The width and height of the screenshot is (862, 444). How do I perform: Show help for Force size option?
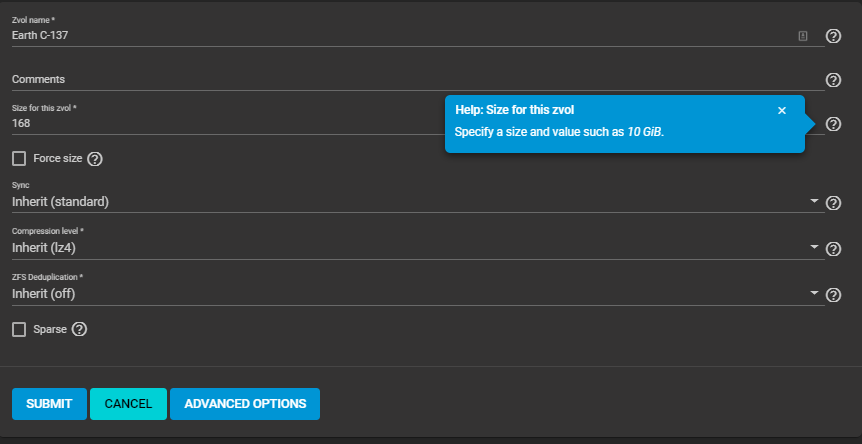pyautogui.click(x=96, y=159)
